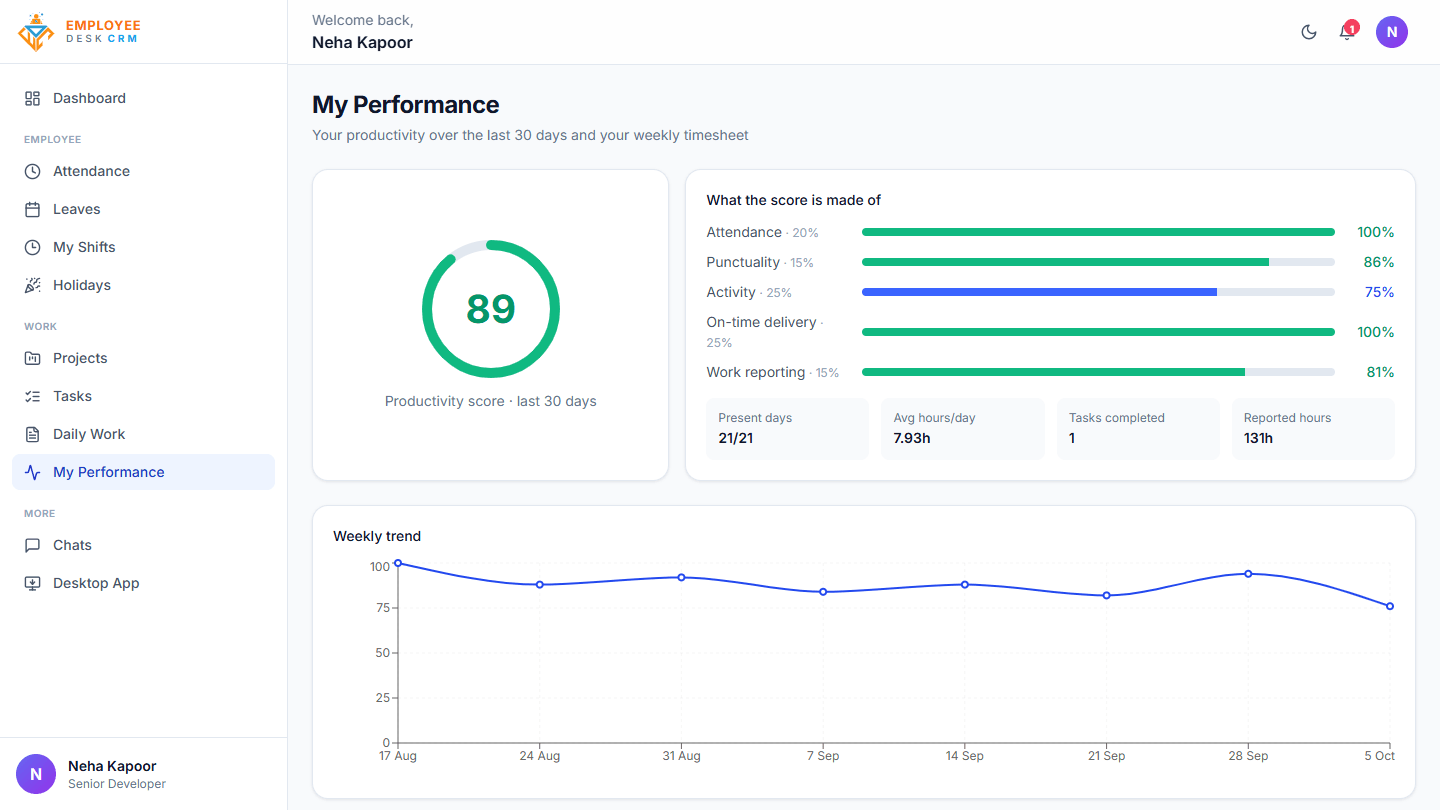
Task: Click the Work reporting 81% progress bar
Action: [1098, 372]
